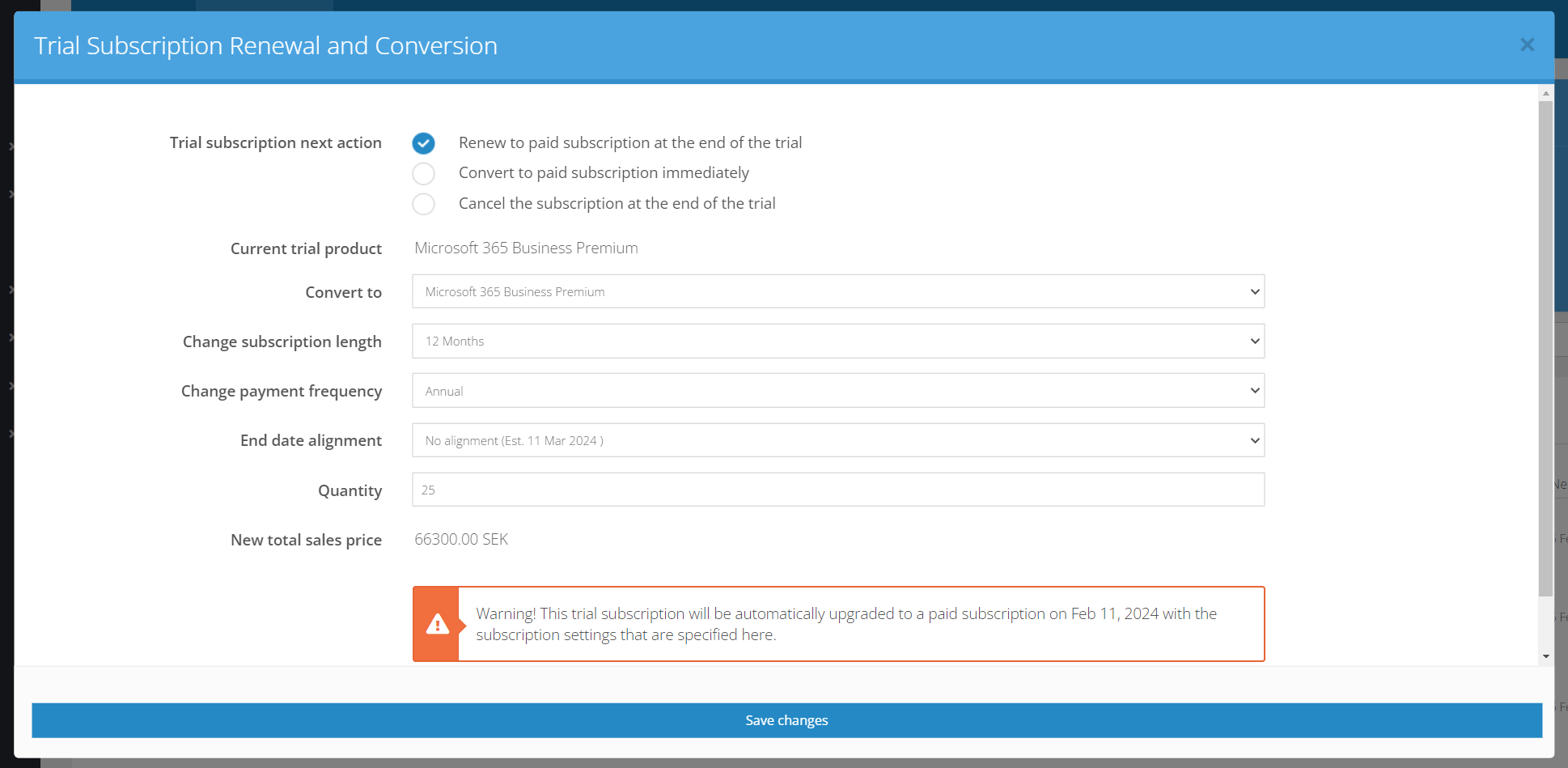Click the 66300.00 SEK total price text

461,540
